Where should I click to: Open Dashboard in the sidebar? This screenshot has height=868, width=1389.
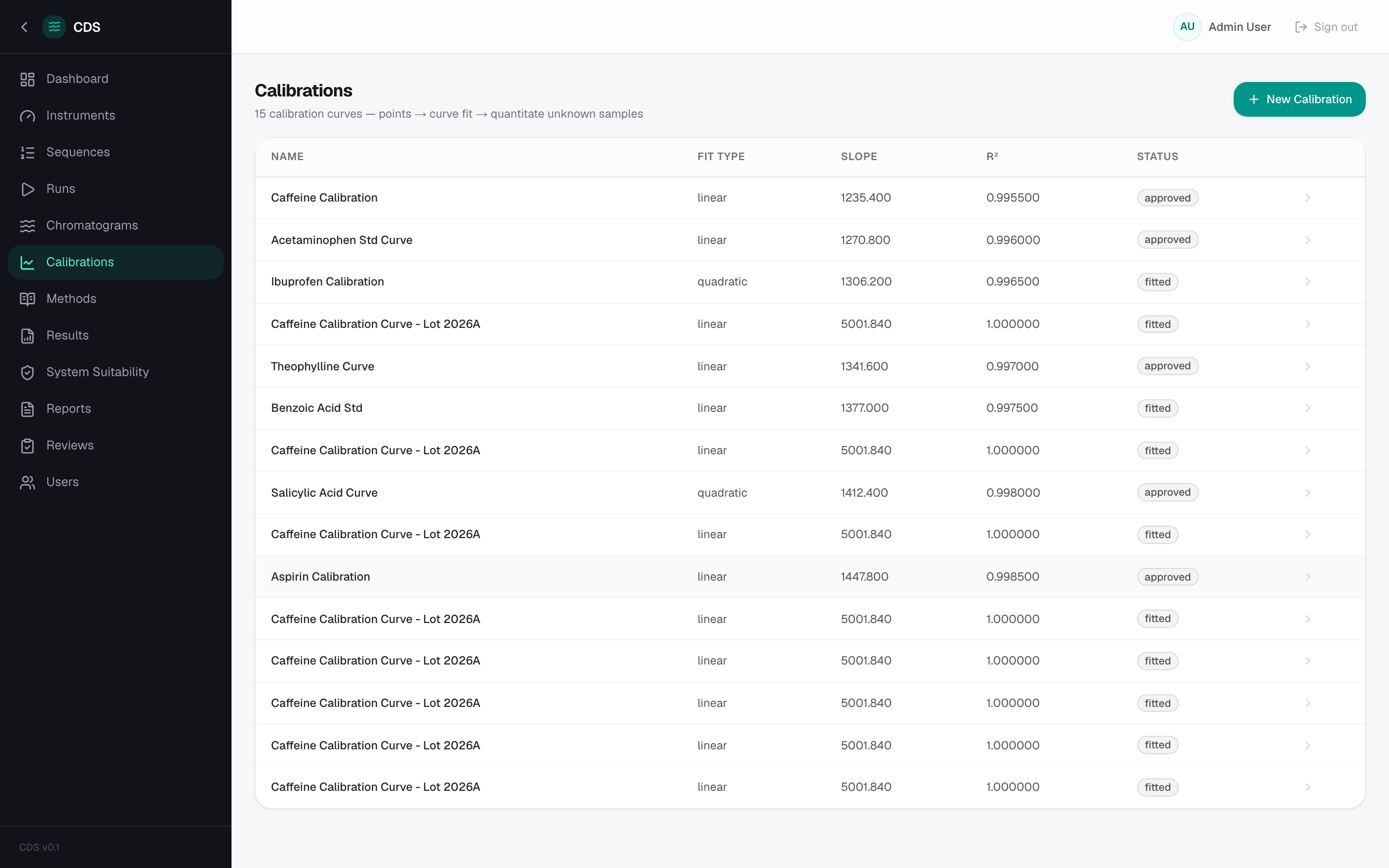tap(115, 79)
